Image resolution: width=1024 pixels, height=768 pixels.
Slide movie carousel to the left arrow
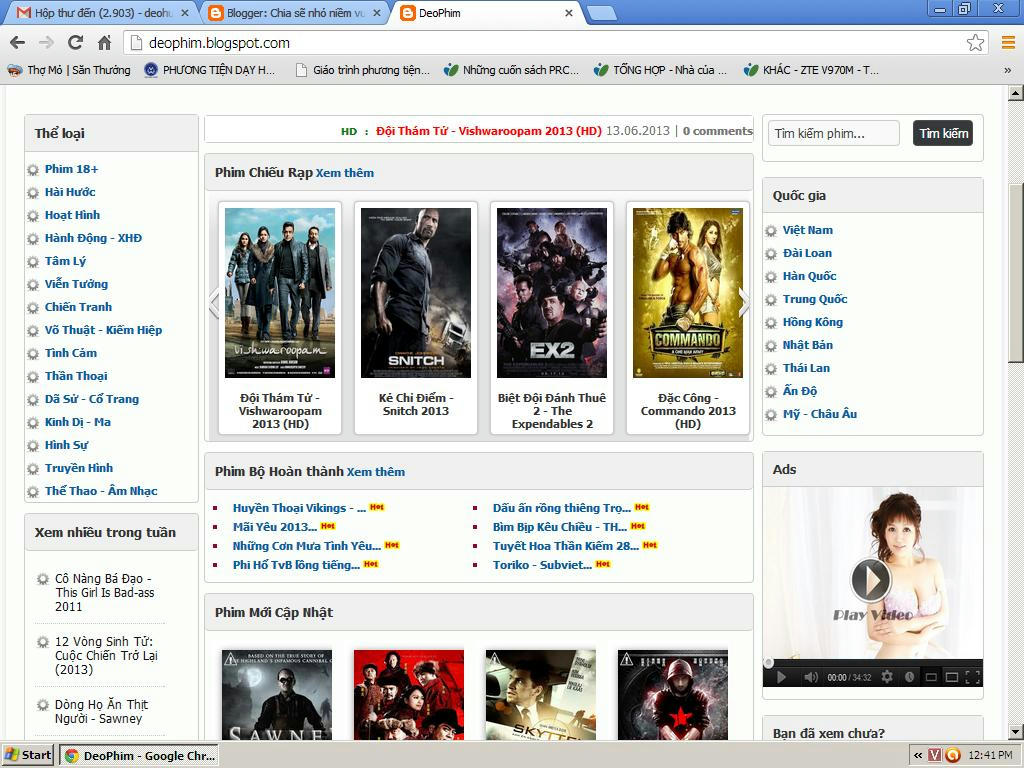(x=214, y=304)
